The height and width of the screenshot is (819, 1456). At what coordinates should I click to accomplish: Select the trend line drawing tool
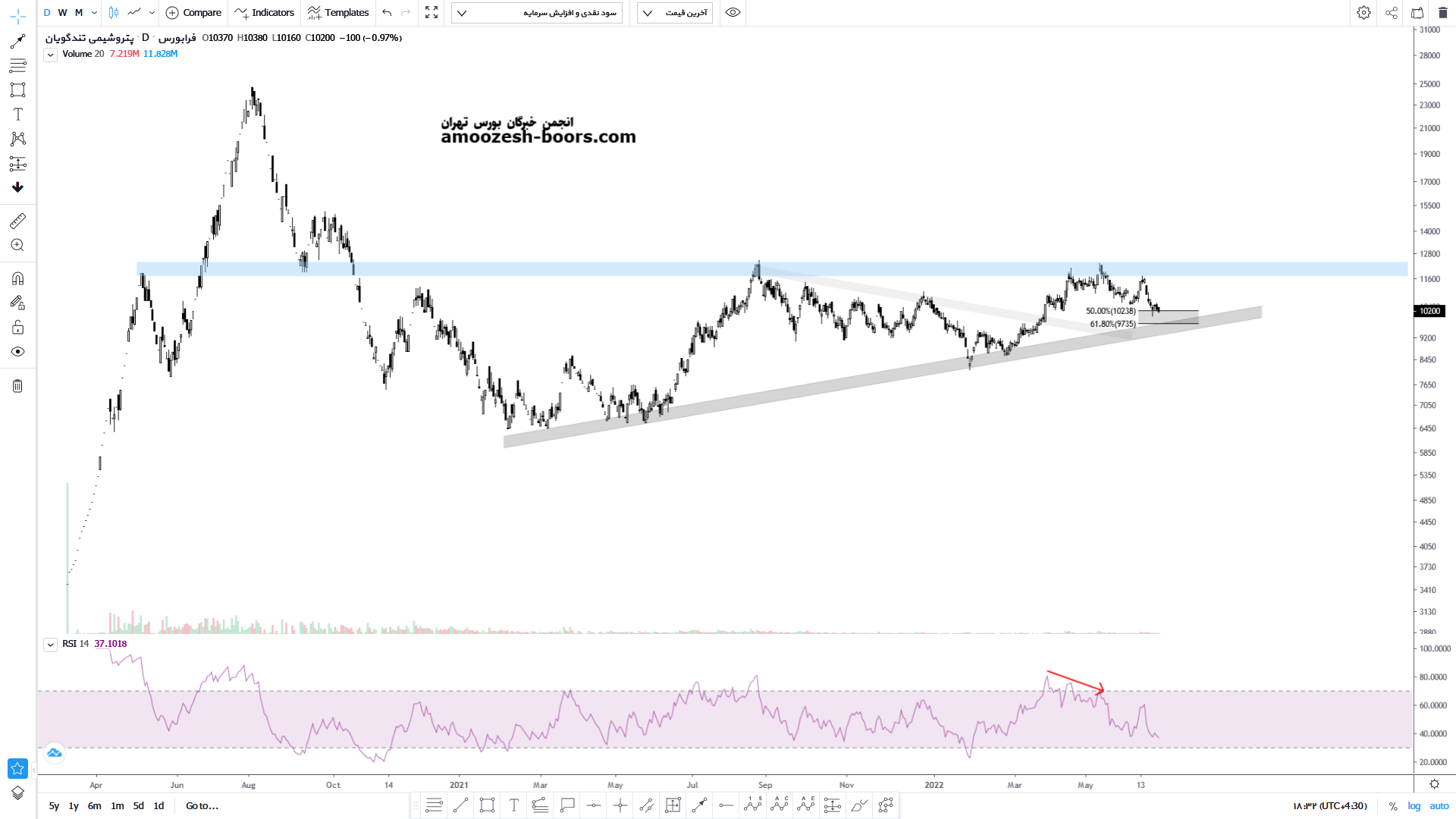(x=17, y=41)
